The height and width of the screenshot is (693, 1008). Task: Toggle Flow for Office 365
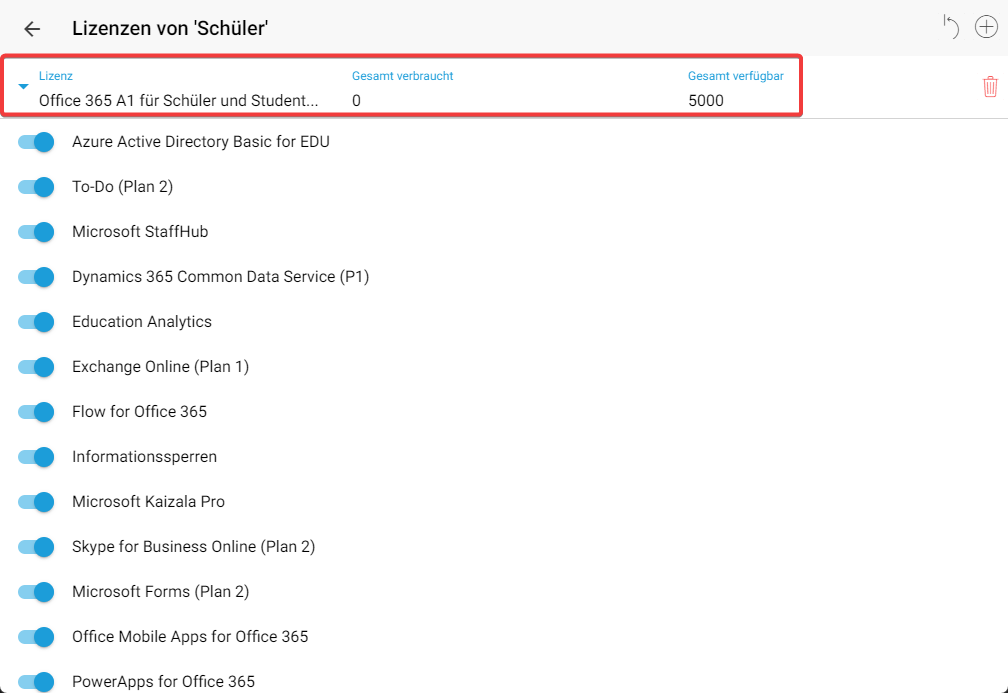[x=36, y=412]
